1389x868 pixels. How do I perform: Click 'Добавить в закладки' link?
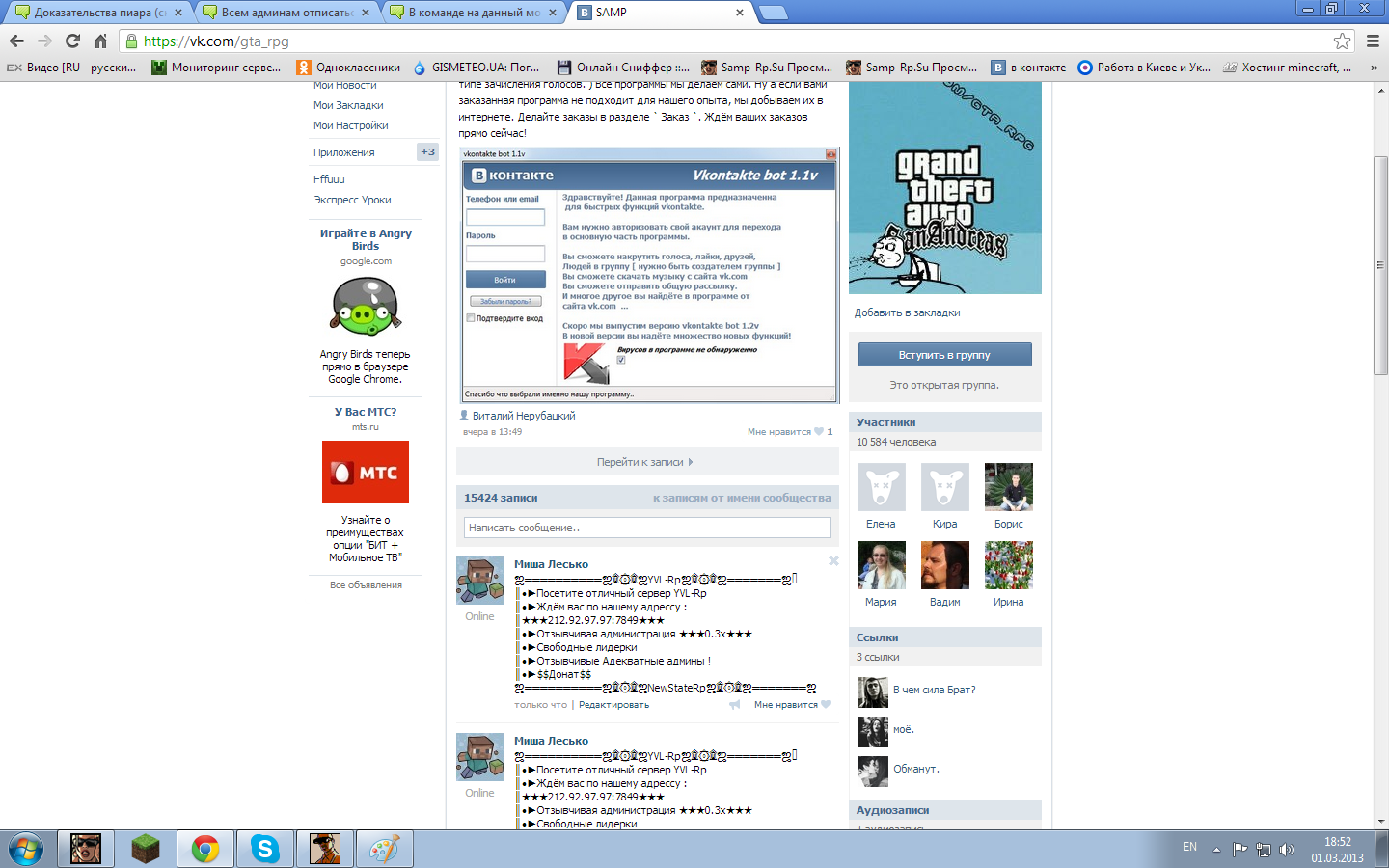tap(907, 312)
